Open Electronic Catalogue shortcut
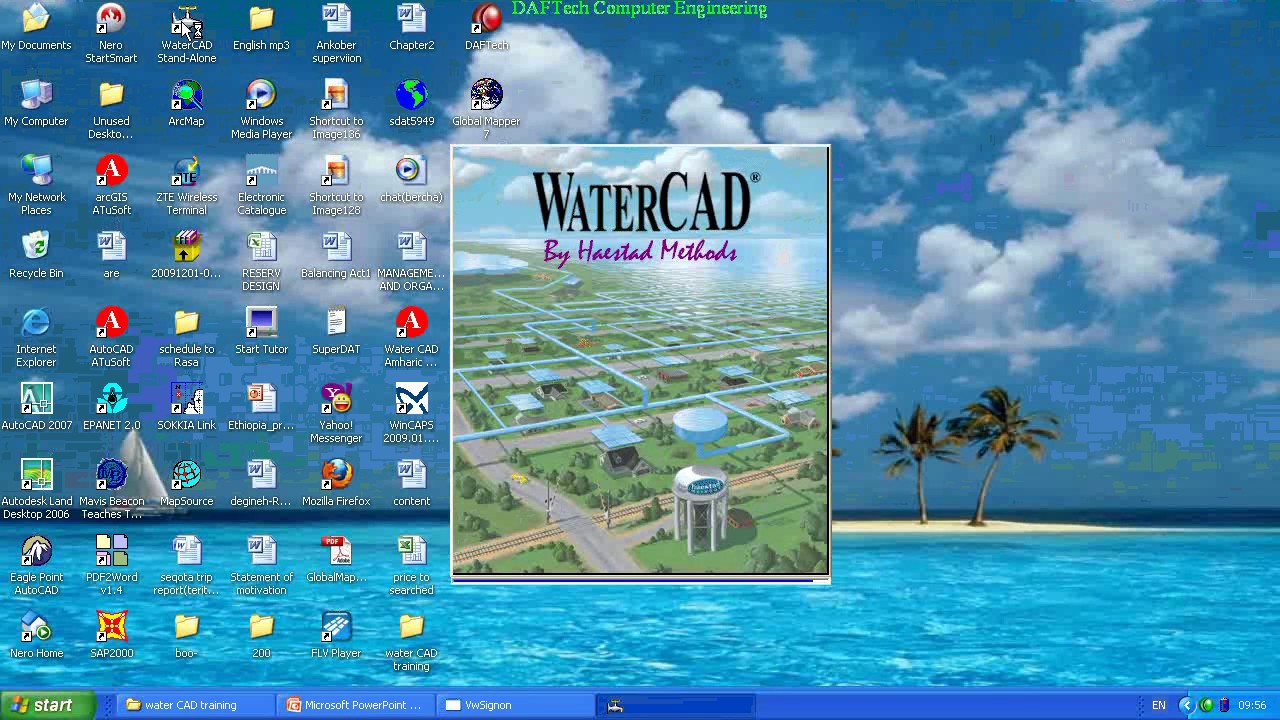This screenshot has height=720, width=1280. point(261,171)
